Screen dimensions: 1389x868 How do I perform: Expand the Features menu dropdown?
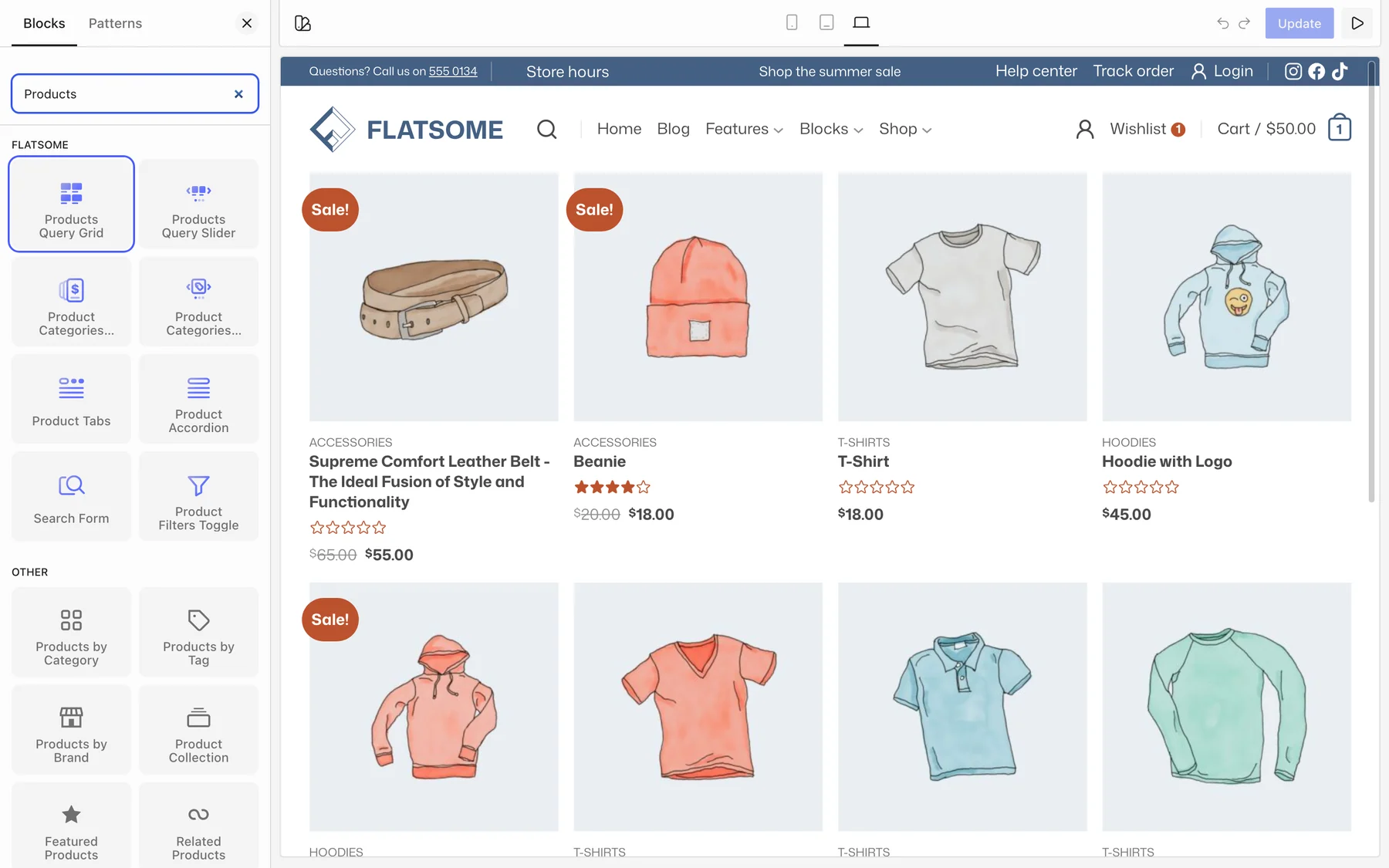[x=744, y=129]
